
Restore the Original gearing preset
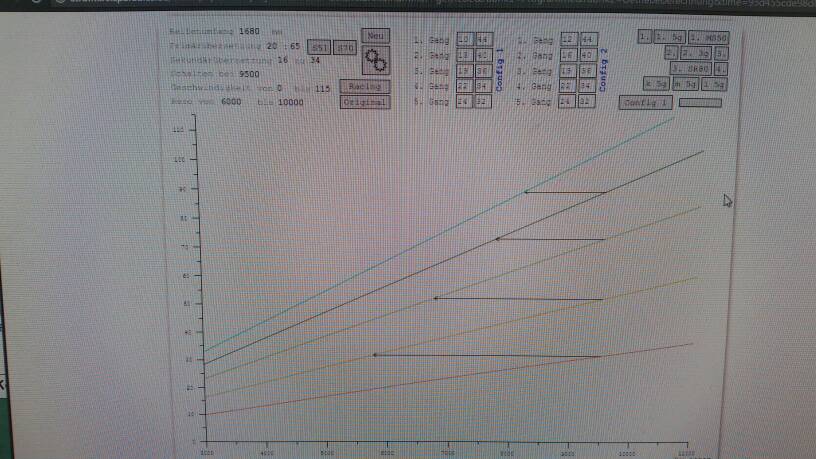[x=363, y=102]
